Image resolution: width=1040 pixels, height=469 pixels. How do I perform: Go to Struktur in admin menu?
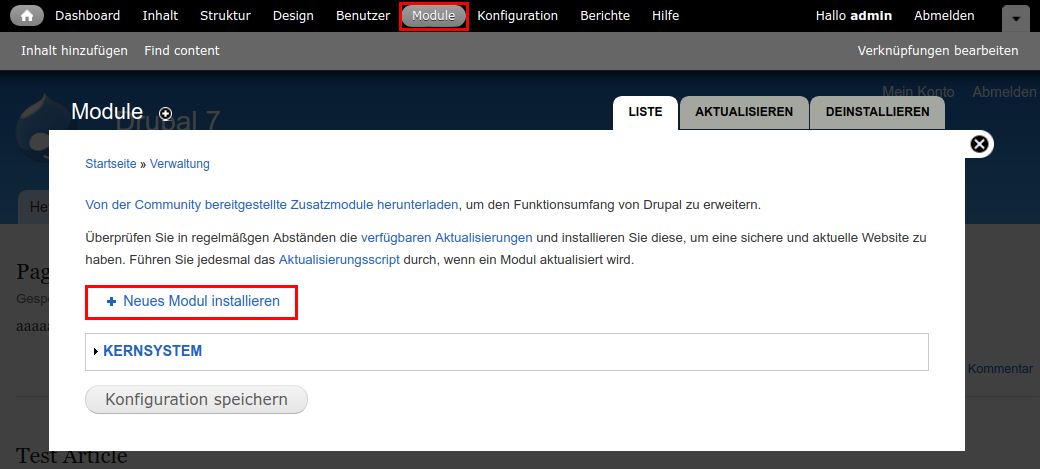pos(225,16)
